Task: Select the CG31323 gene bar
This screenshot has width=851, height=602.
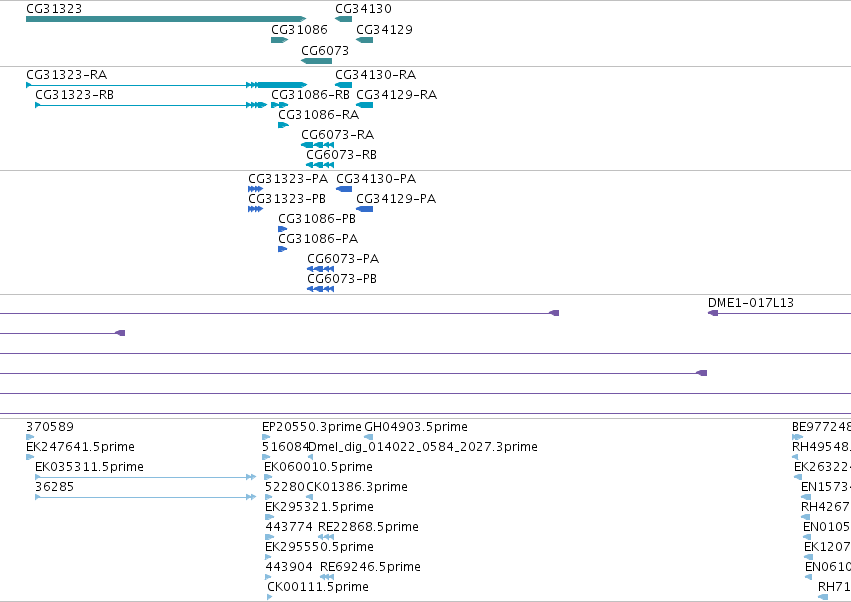Action: 166,19
